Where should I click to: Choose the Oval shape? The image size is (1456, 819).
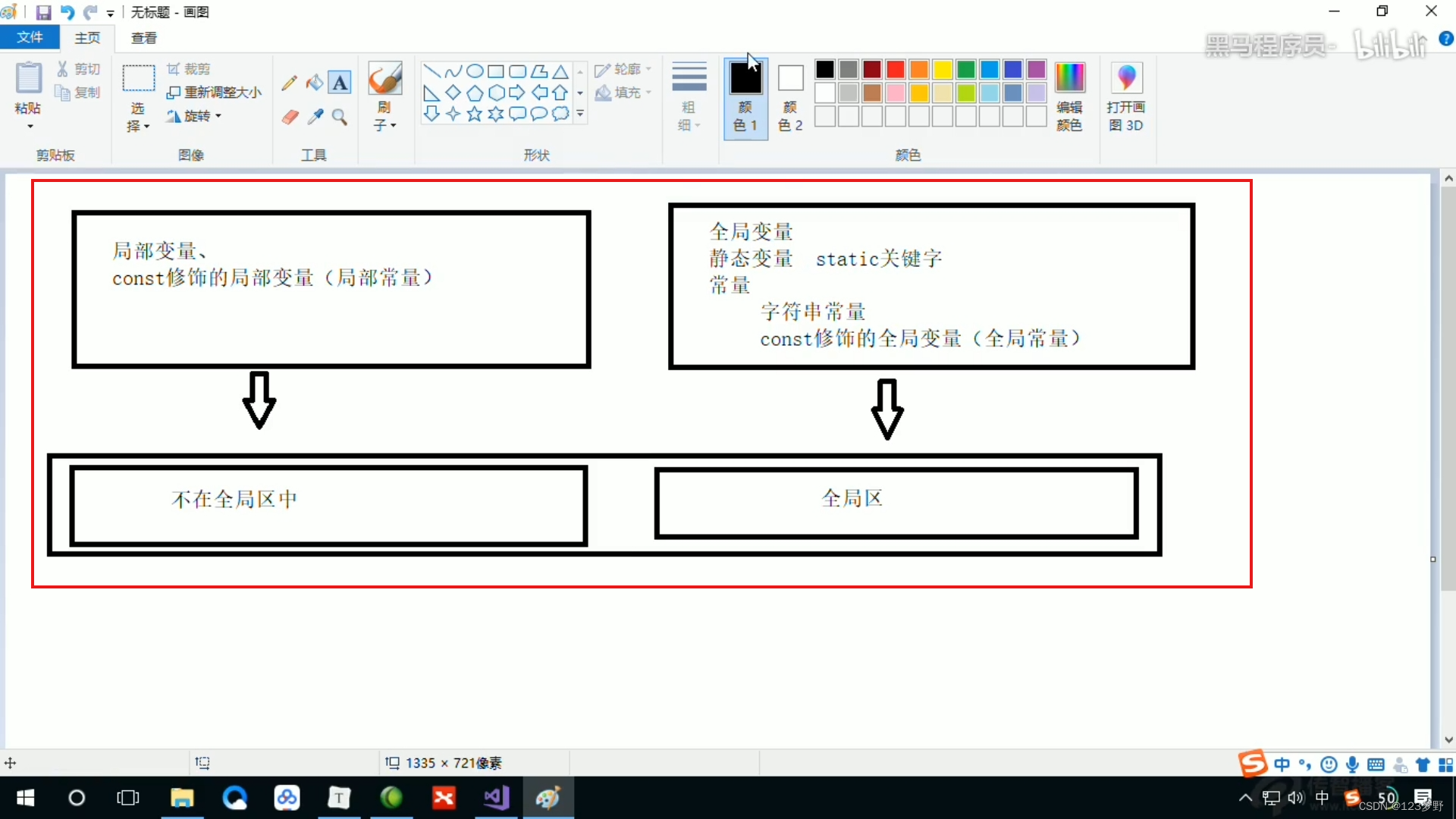475,71
